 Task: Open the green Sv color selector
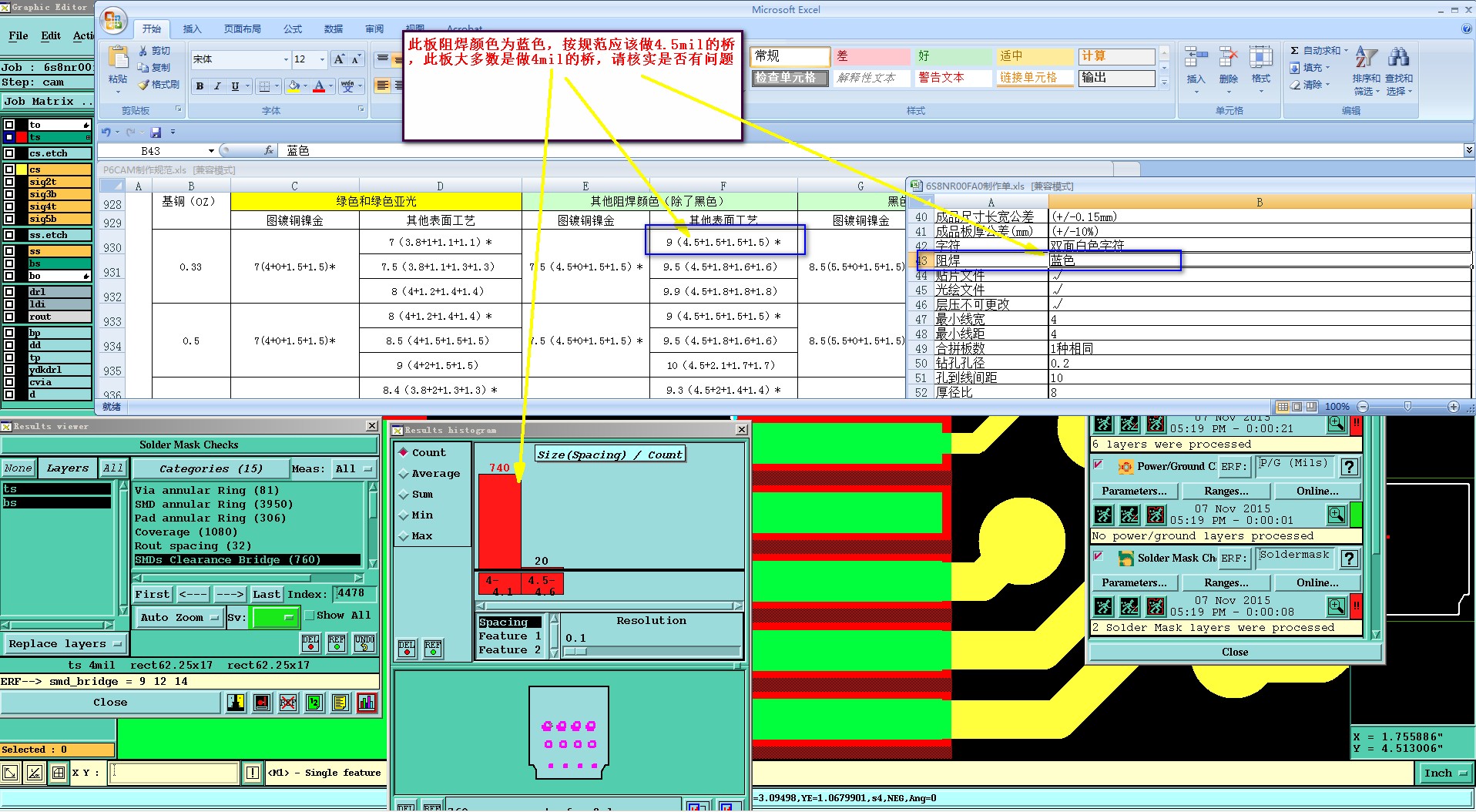275,617
